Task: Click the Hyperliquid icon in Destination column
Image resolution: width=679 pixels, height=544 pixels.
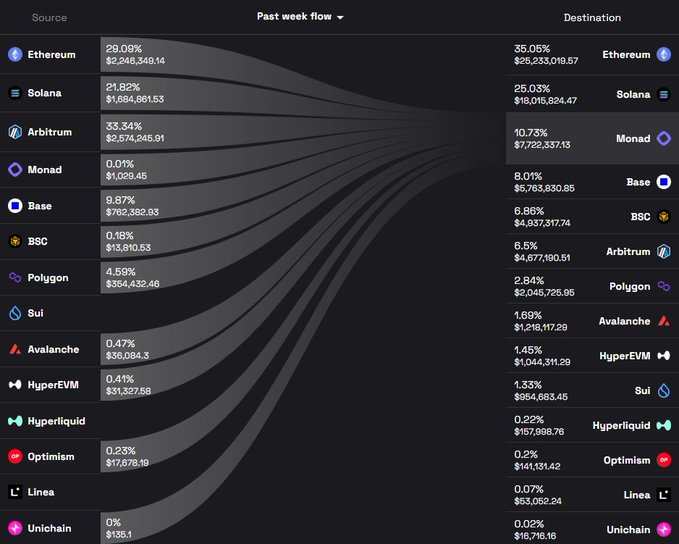Action: coord(664,425)
